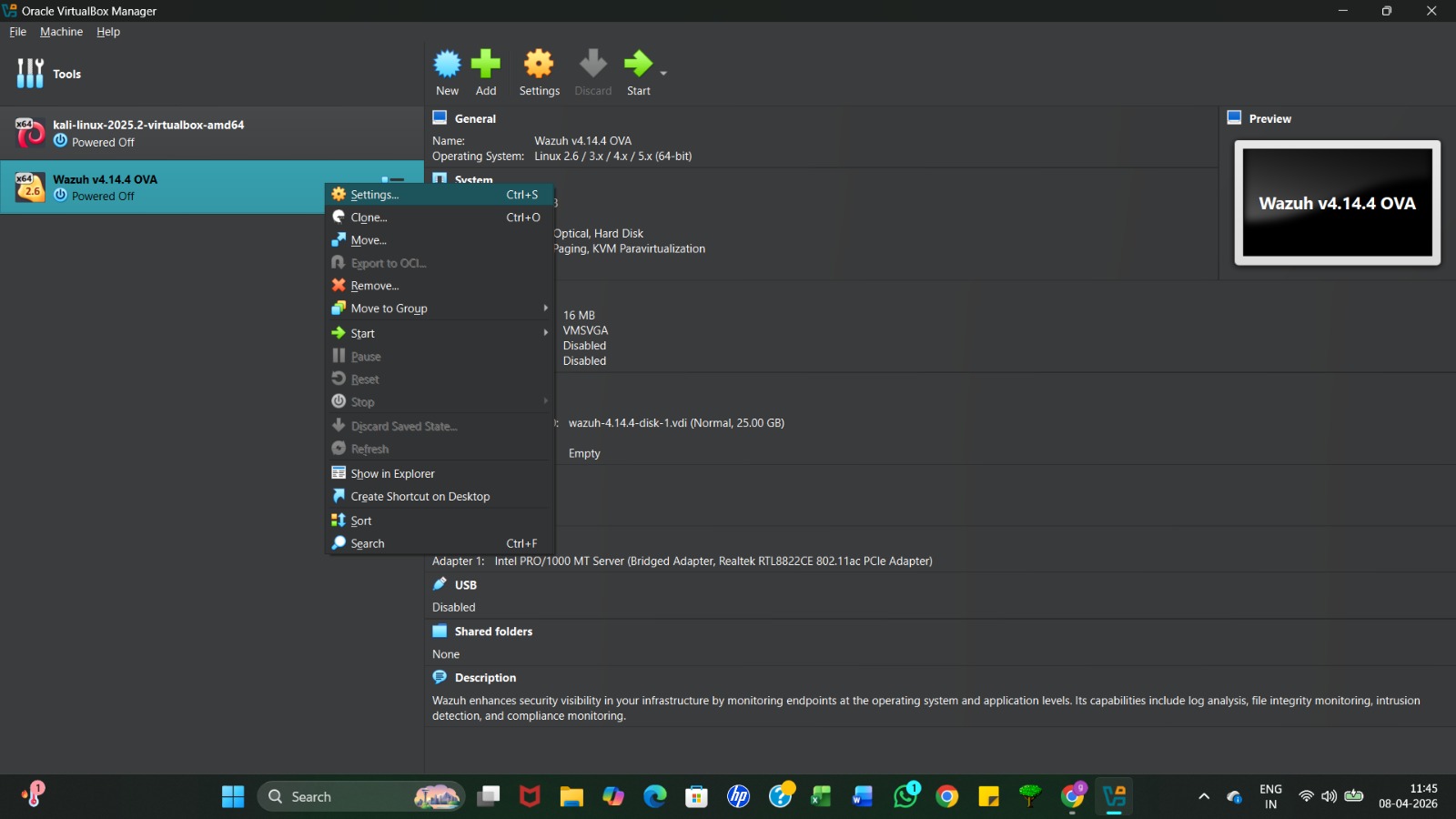This screenshot has width=1456, height=819.
Task: Select the kali-linux-2025.2-virtualbox-amd64 machine
Action: coord(212,133)
